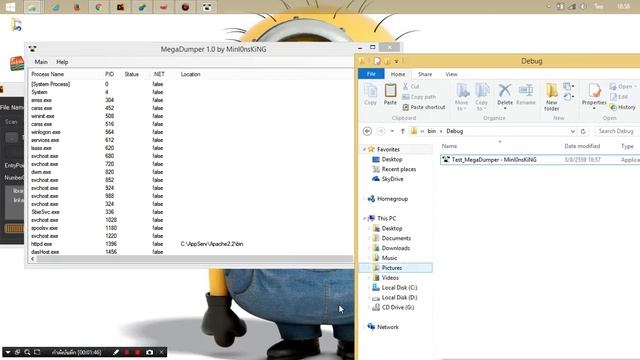Click the recorder bar magnifier zoom icon
Image resolution: width=640 pixels, height=360 pixels.
click(x=27, y=352)
